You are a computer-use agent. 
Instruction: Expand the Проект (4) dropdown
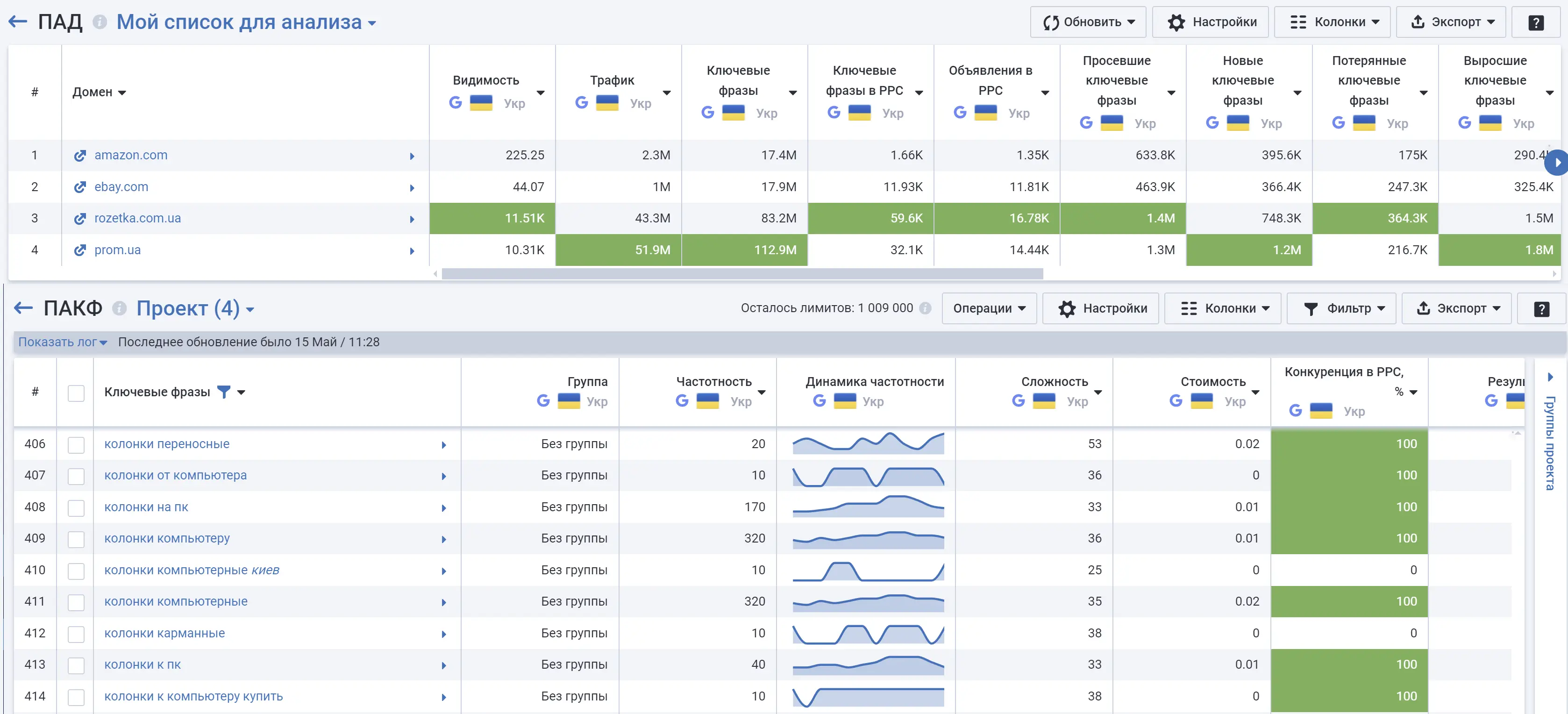click(x=195, y=308)
